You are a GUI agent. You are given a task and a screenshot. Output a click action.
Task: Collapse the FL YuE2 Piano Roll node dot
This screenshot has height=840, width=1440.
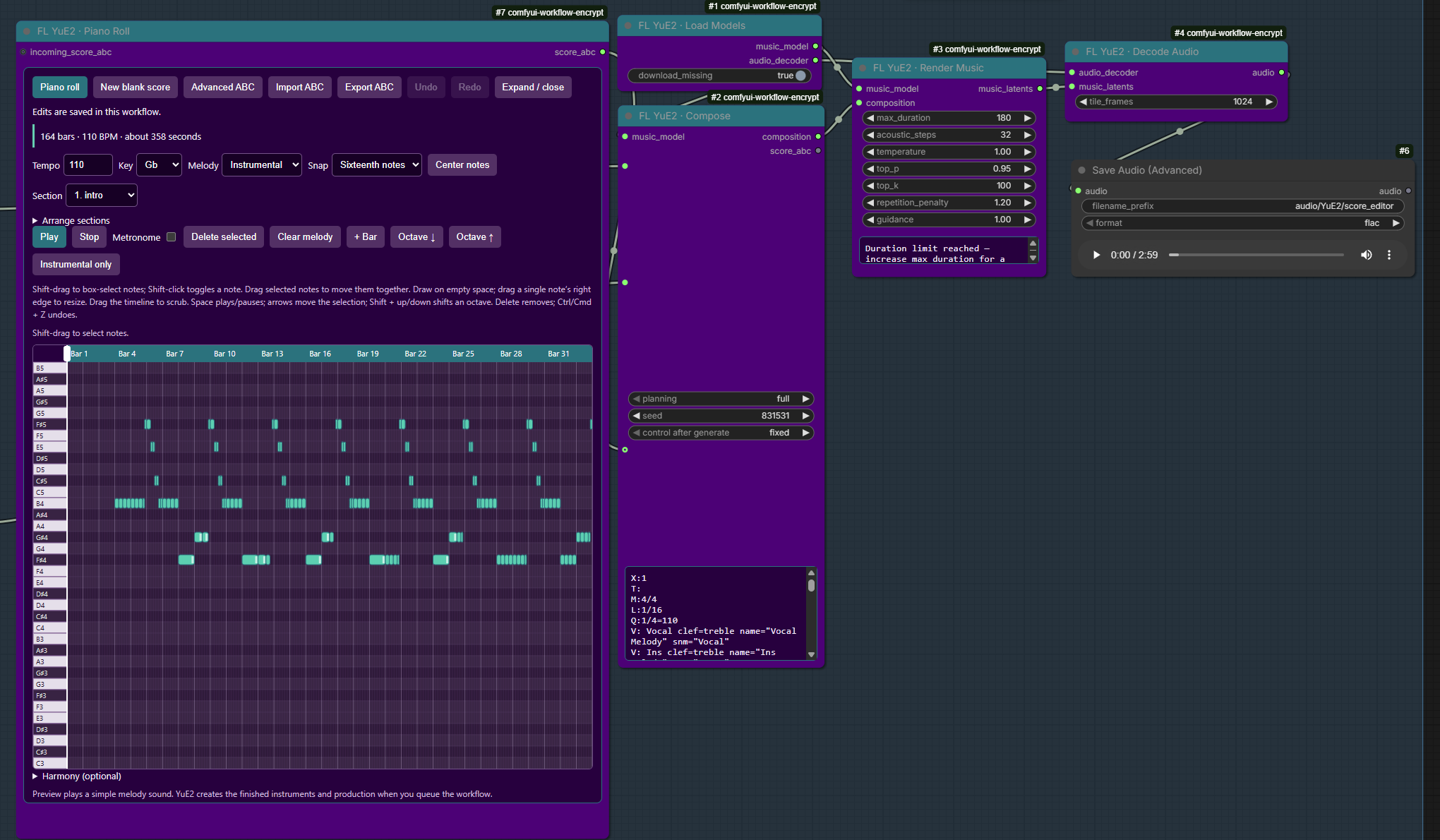pyautogui.click(x=27, y=31)
